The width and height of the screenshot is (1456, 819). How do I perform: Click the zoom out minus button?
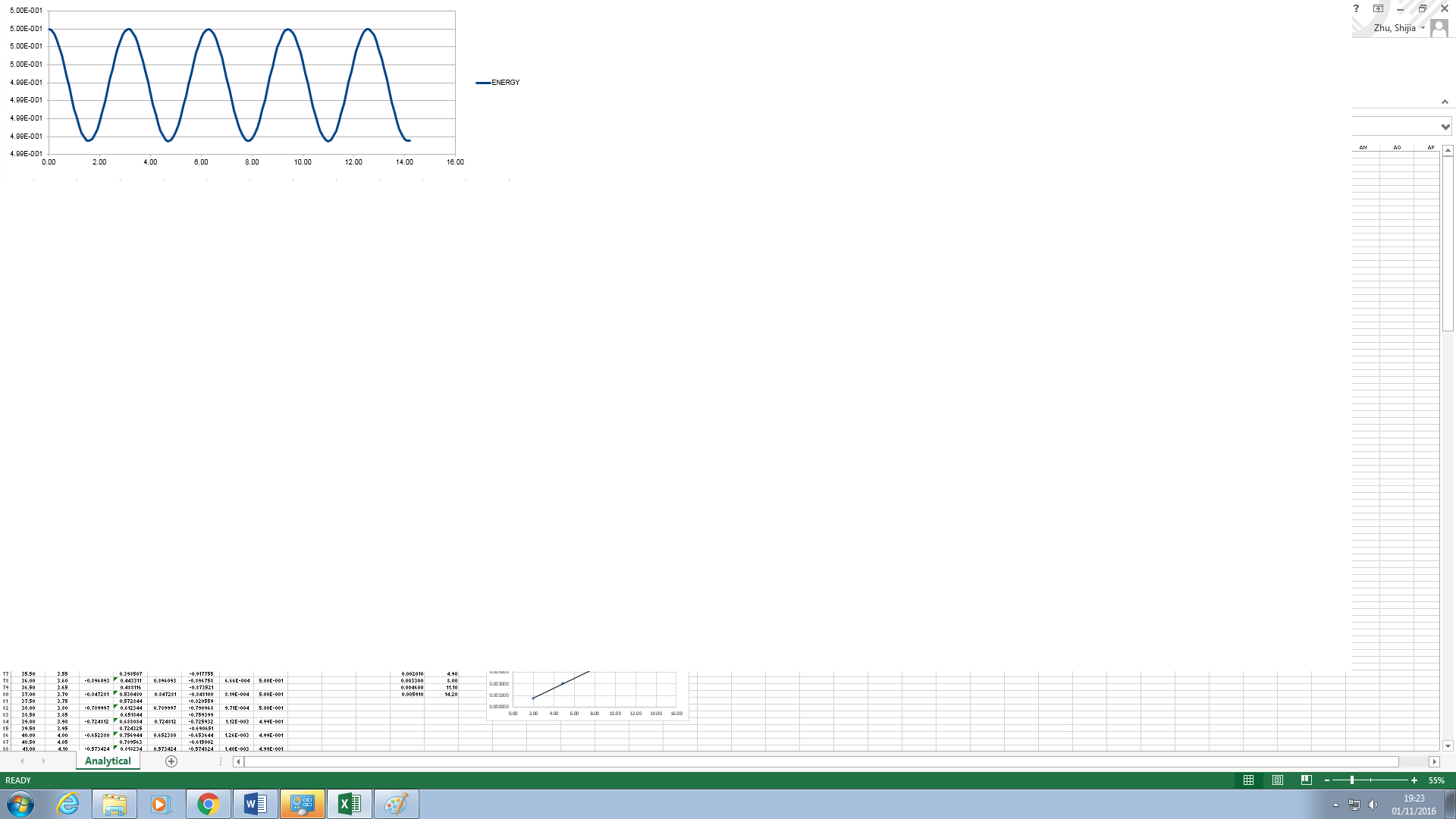coord(1327,780)
